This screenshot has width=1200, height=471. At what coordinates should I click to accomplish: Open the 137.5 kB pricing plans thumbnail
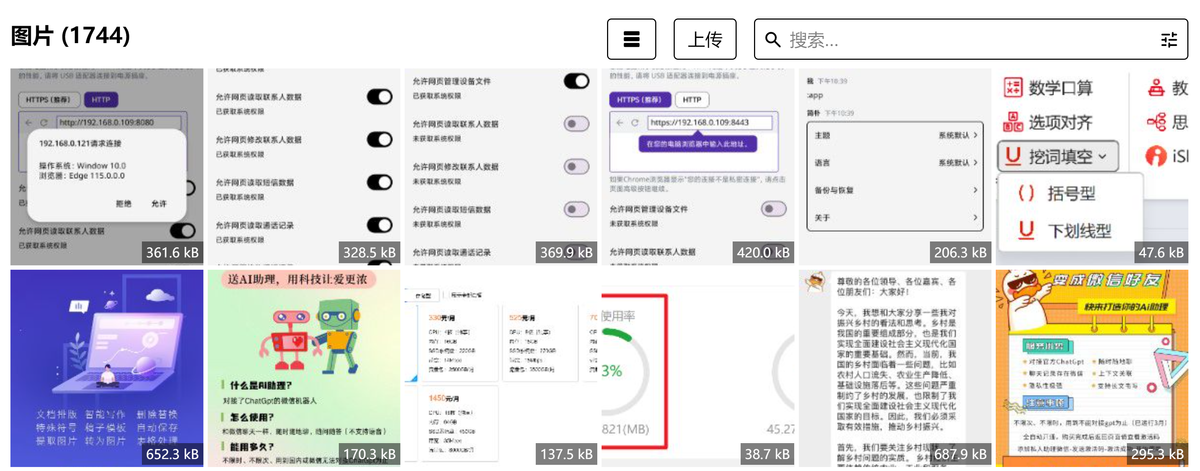coord(500,367)
